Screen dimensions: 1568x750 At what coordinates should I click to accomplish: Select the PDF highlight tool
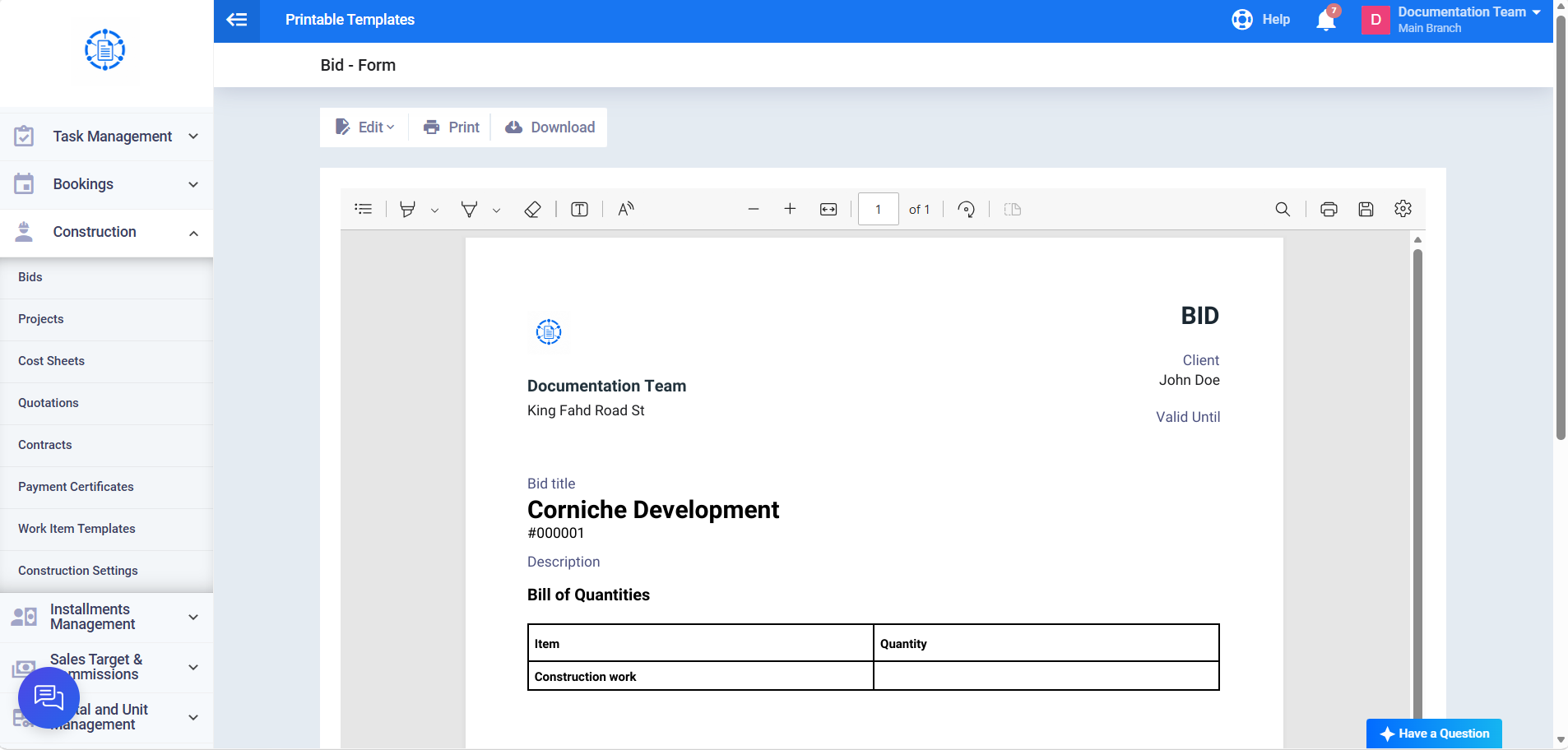pos(407,209)
